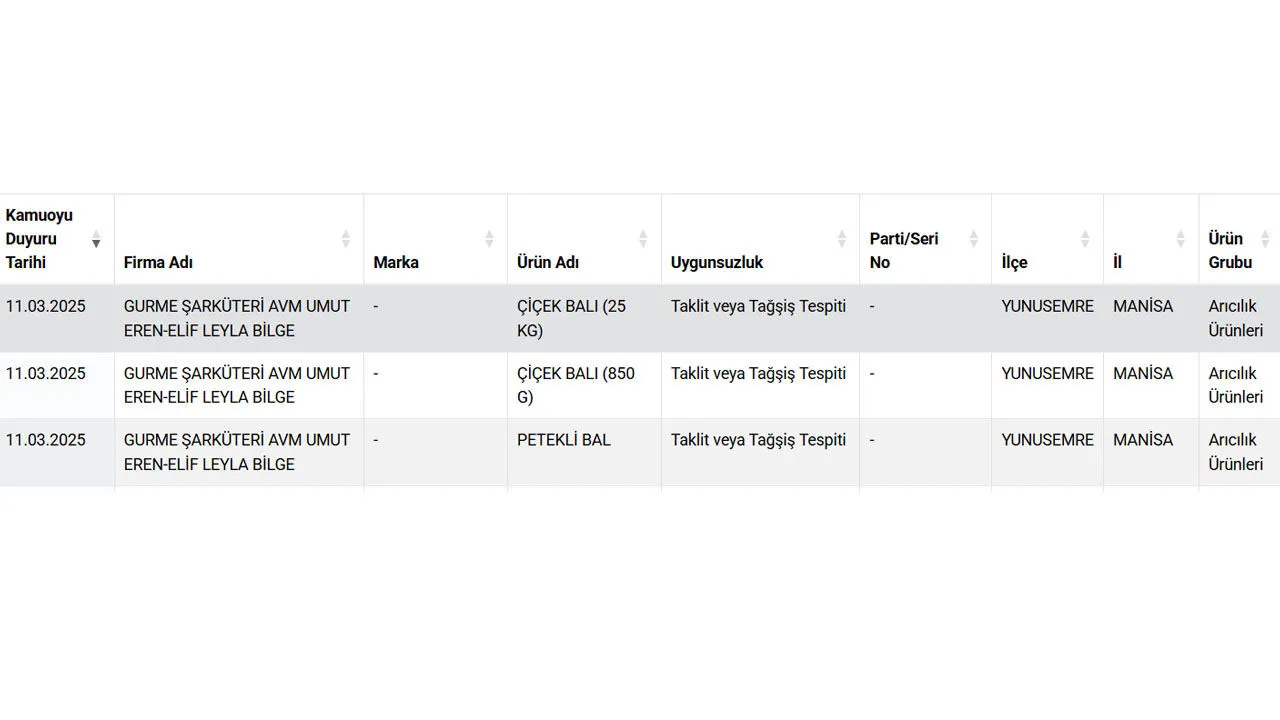Sort by Kamuoyu Duyuru Tarihi arrow icon
Image resolution: width=1280 pixels, height=720 pixels.
[96, 239]
